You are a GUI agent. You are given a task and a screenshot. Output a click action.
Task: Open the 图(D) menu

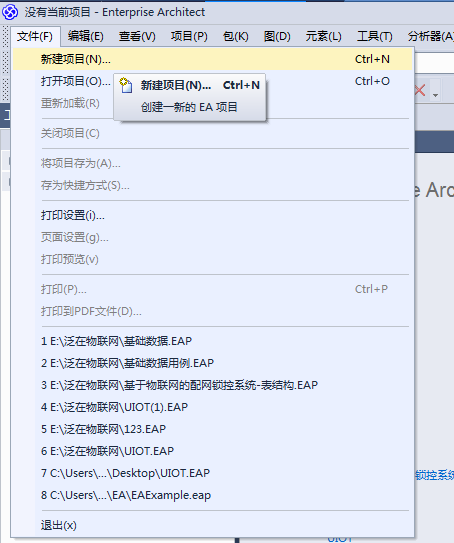click(277, 36)
